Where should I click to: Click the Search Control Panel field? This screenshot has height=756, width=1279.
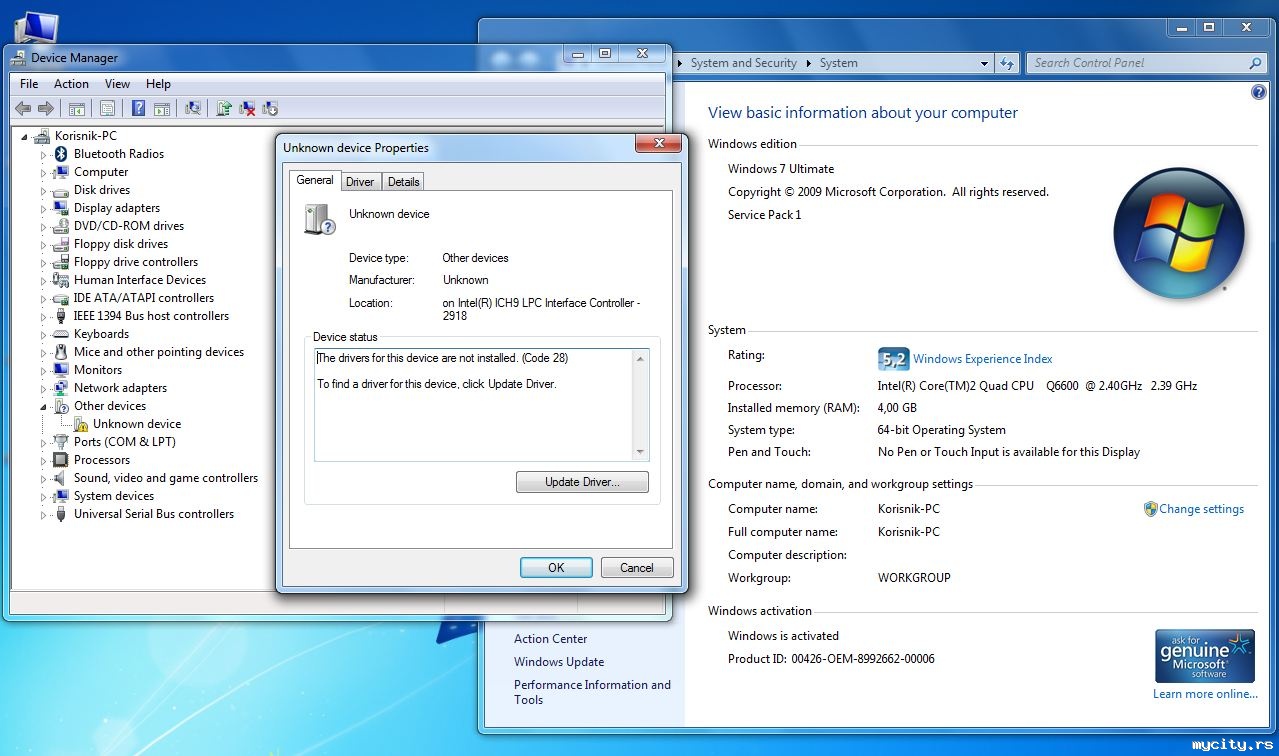coord(1146,63)
